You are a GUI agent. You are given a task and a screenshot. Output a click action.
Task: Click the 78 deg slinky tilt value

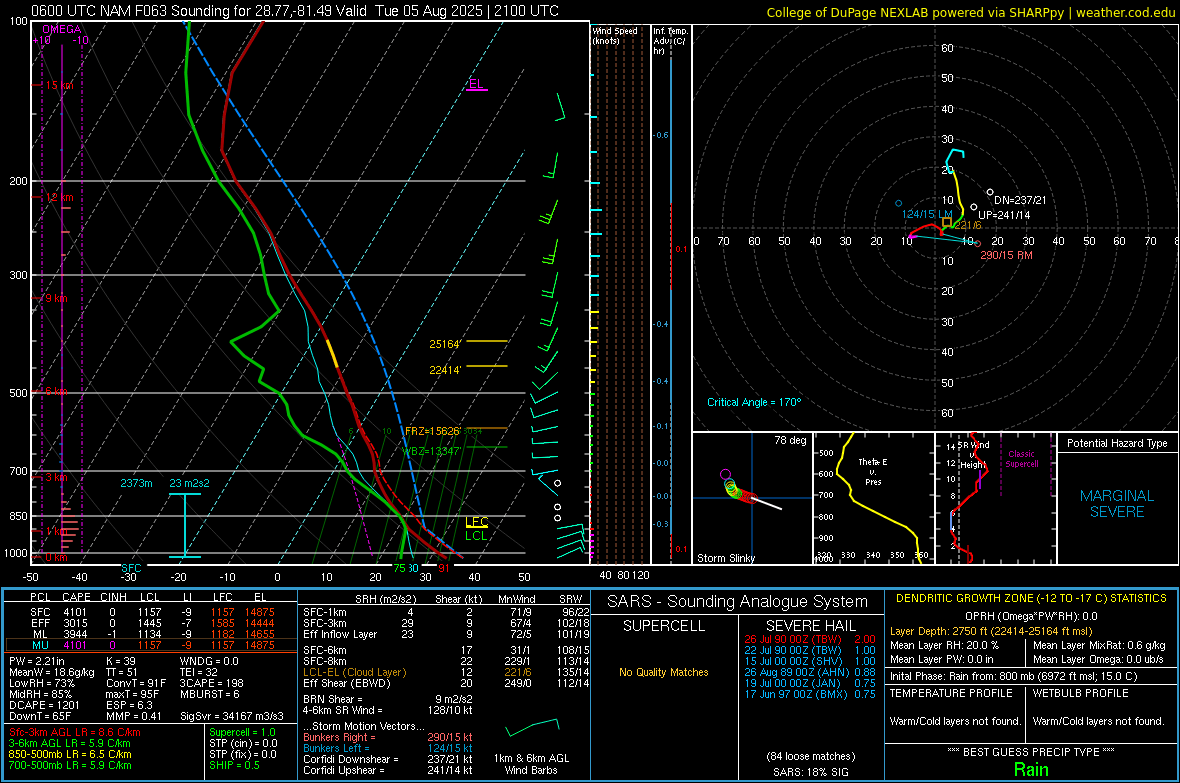point(790,440)
